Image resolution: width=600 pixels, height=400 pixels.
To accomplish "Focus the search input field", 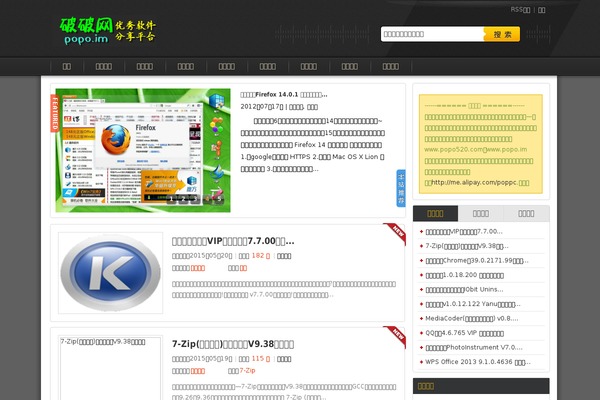I will (x=432, y=34).
